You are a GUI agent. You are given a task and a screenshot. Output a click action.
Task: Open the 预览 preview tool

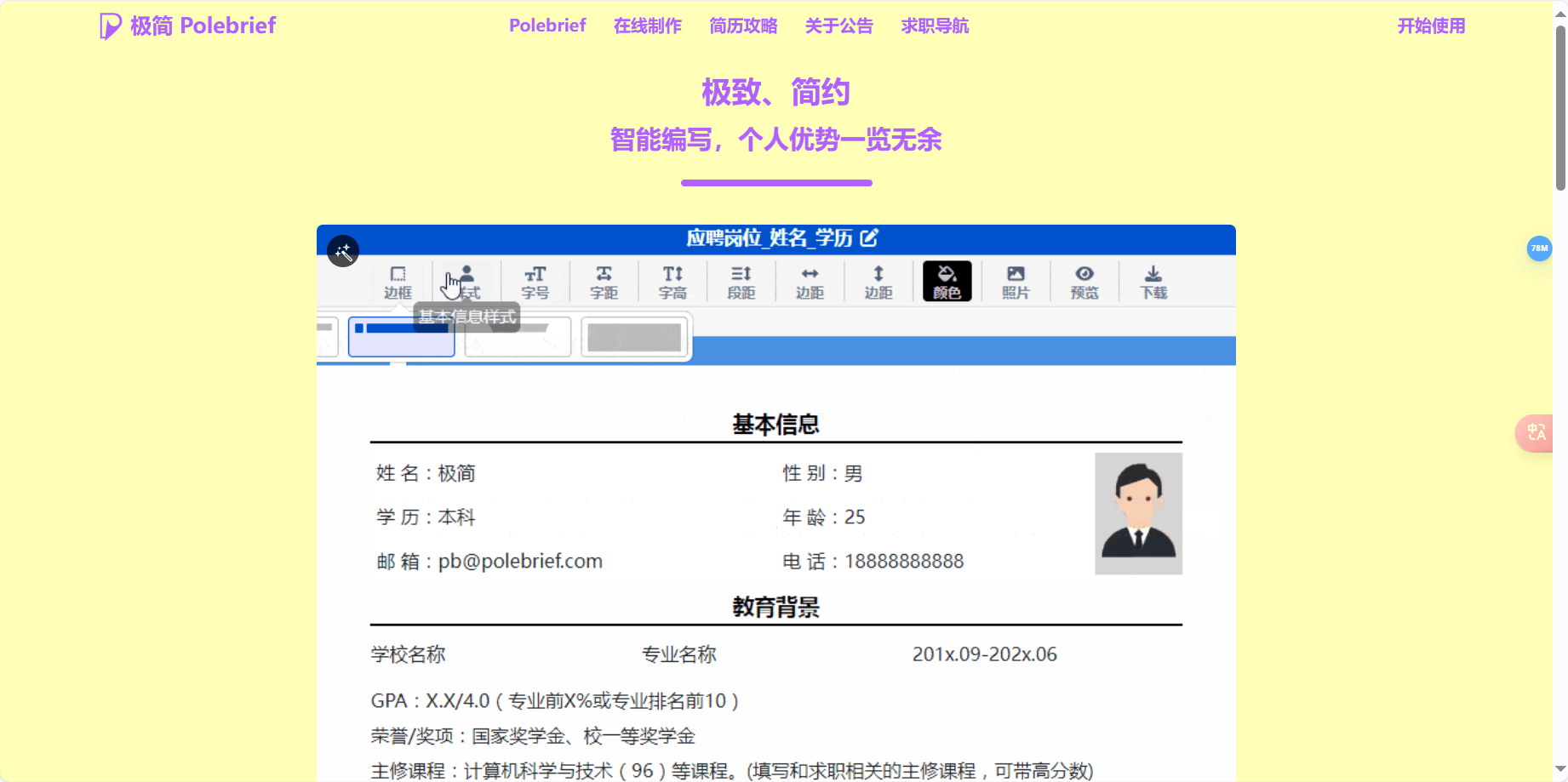(1084, 281)
